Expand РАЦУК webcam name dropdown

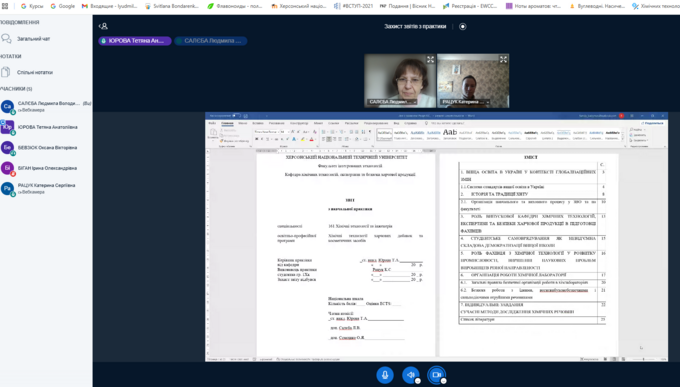(487, 102)
